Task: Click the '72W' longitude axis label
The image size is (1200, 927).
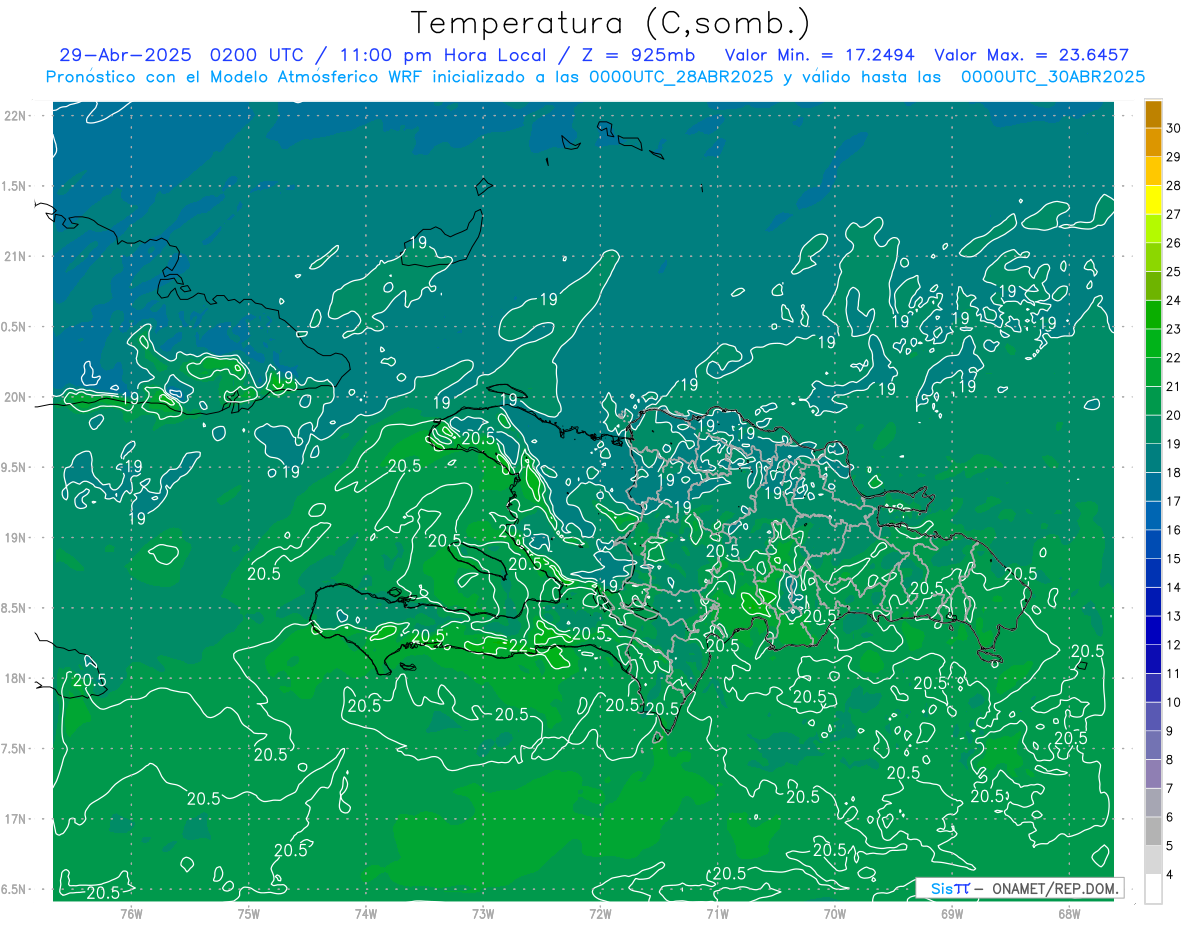Action: pos(600,913)
